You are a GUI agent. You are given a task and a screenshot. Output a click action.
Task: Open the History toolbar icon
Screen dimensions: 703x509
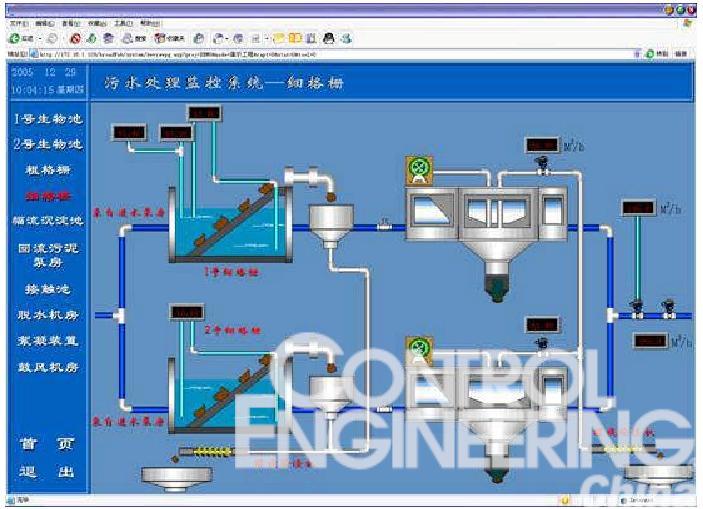[x=199, y=39]
